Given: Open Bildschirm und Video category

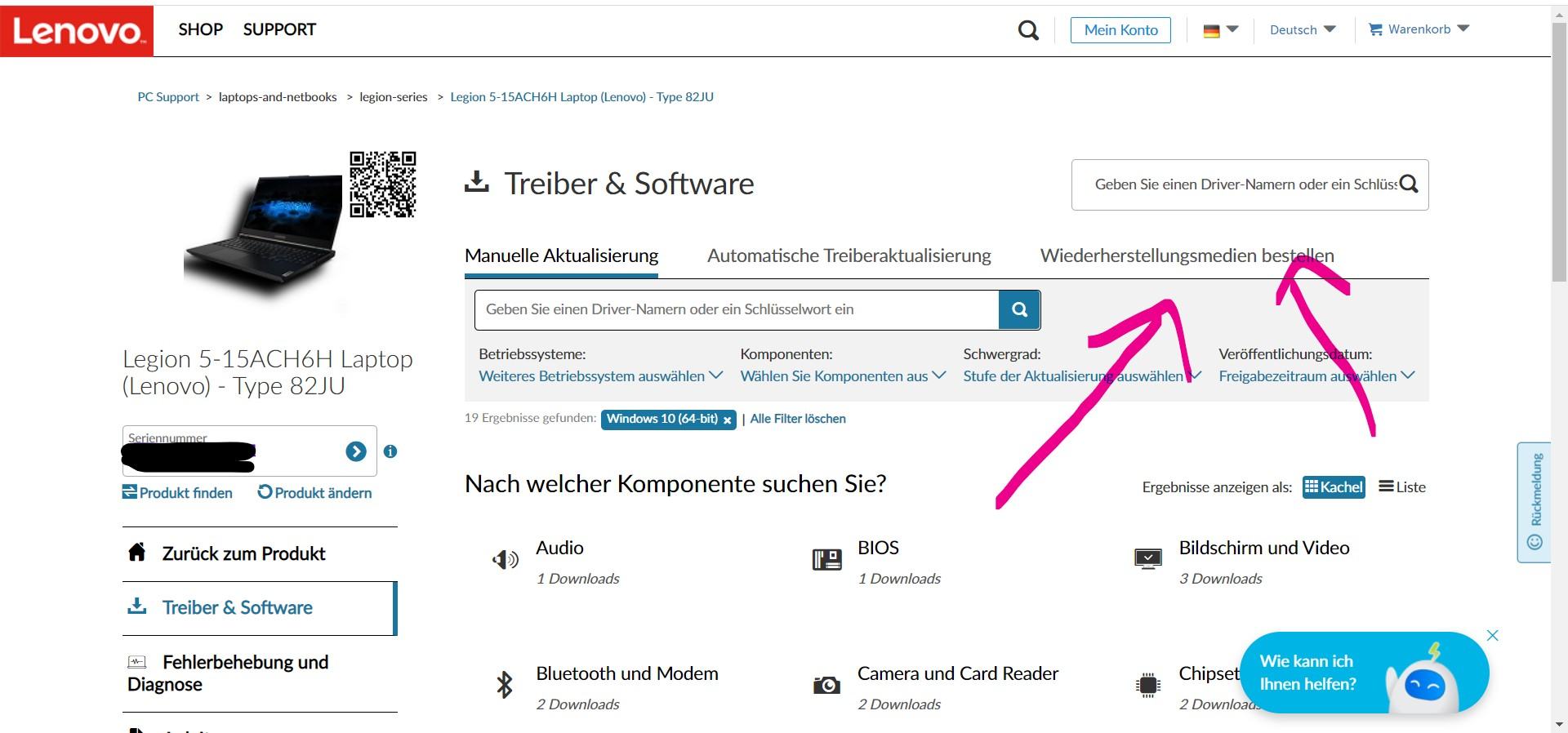Looking at the screenshot, I should point(1263,548).
